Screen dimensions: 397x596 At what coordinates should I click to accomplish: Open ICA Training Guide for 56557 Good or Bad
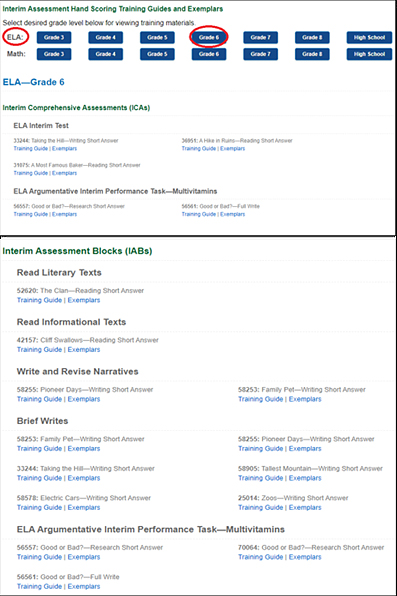pos(31,214)
